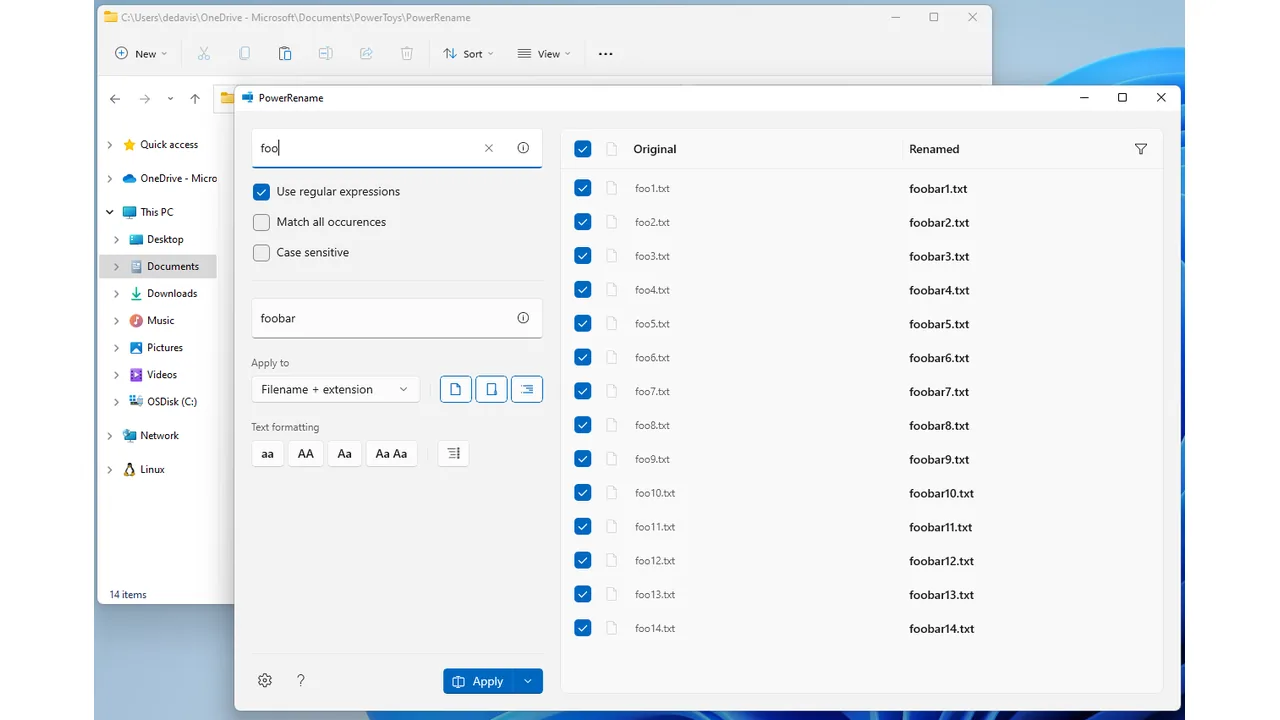Screen dimensions: 1280x720
Task: Collapse the This PC tree node
Action: [110, 212]
